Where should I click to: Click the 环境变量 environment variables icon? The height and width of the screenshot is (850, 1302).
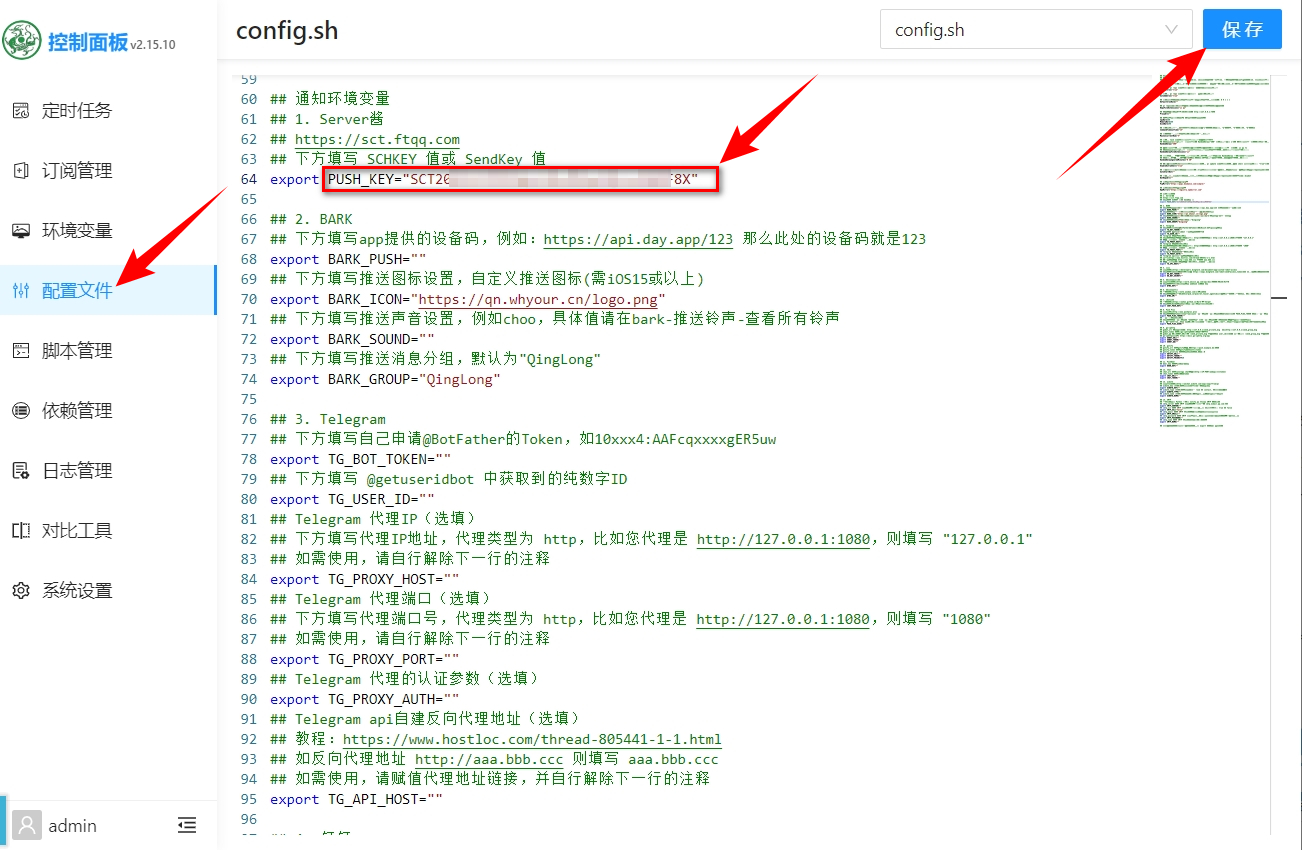[21, 231]
